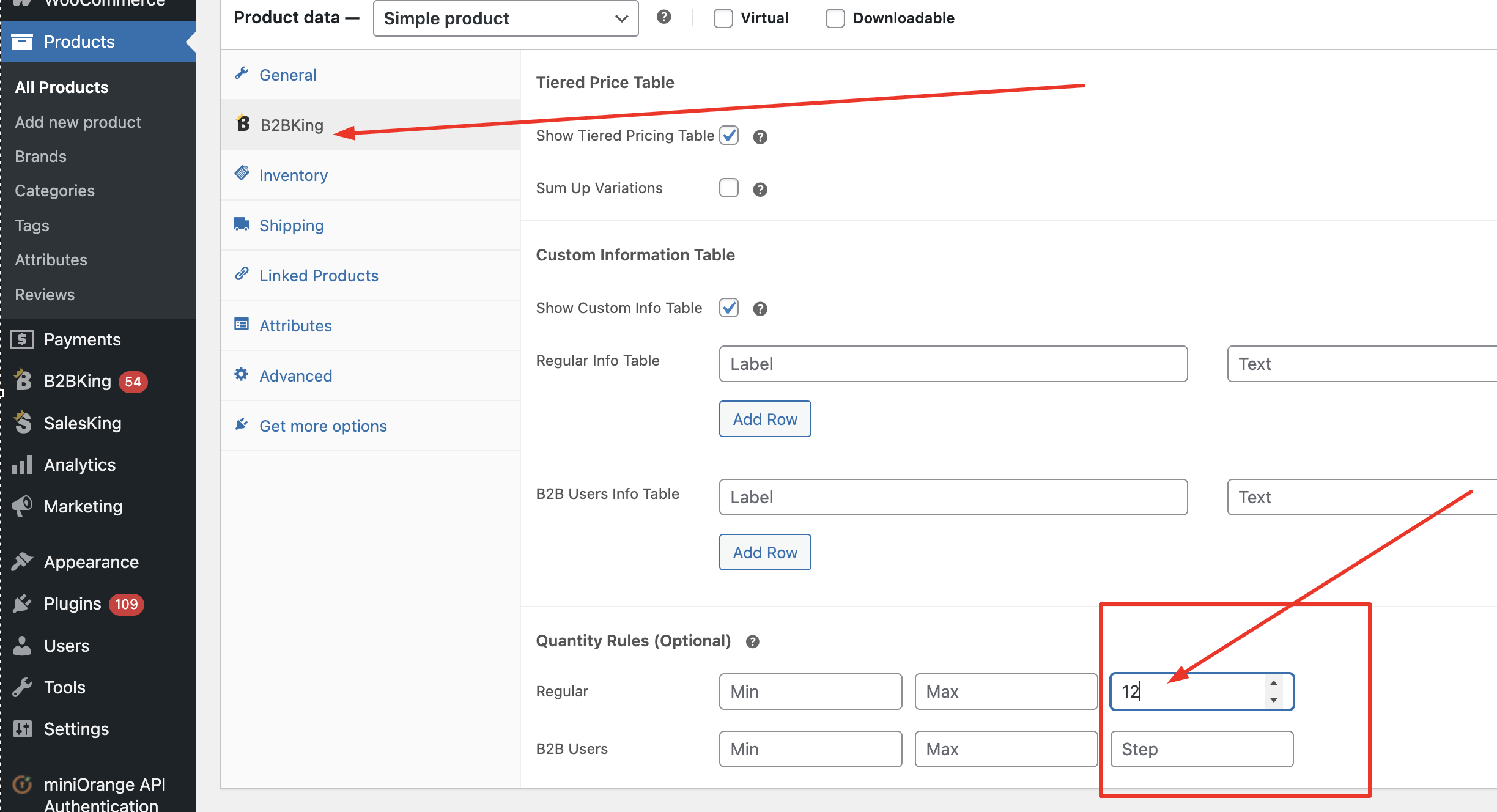
Task: Open the General product data tab
Action: [371, 75]
